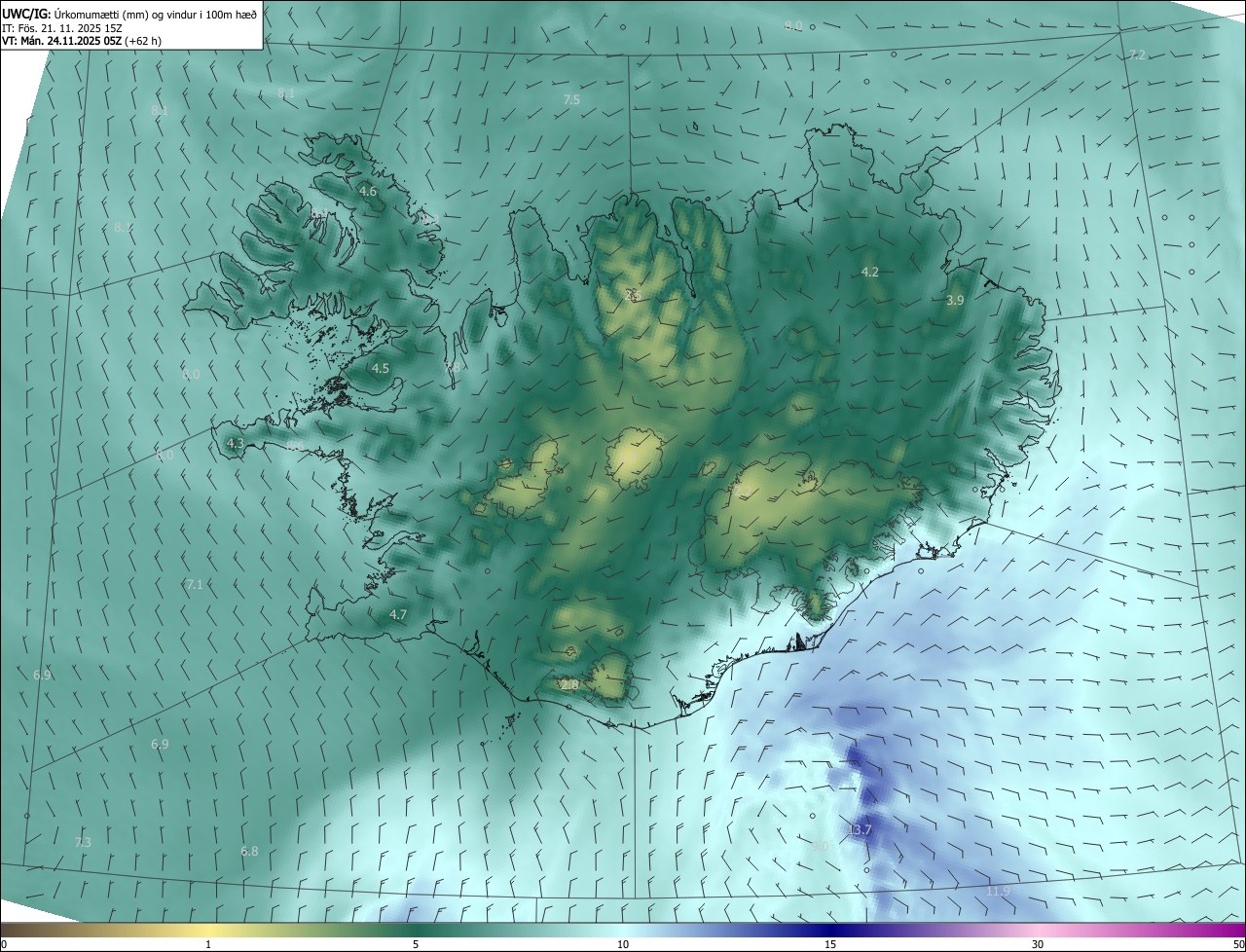The height and width of the screenshot is (952, 1246).
Task: Click the 7.1 value label
Action: [195, 584]
